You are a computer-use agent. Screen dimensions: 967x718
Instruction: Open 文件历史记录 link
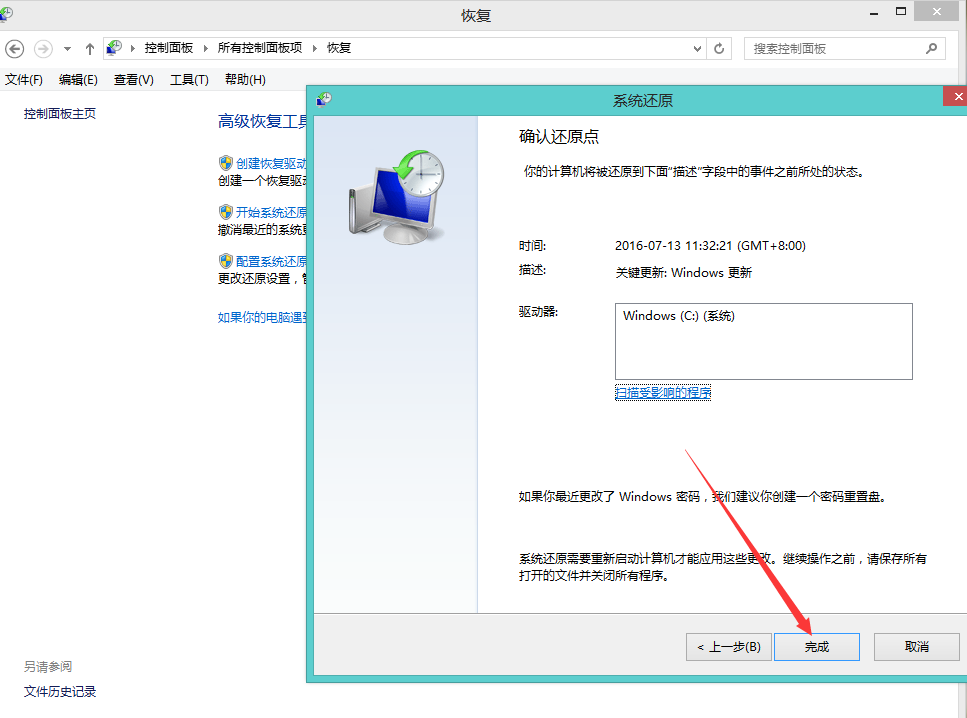click(x=60, y=691)
